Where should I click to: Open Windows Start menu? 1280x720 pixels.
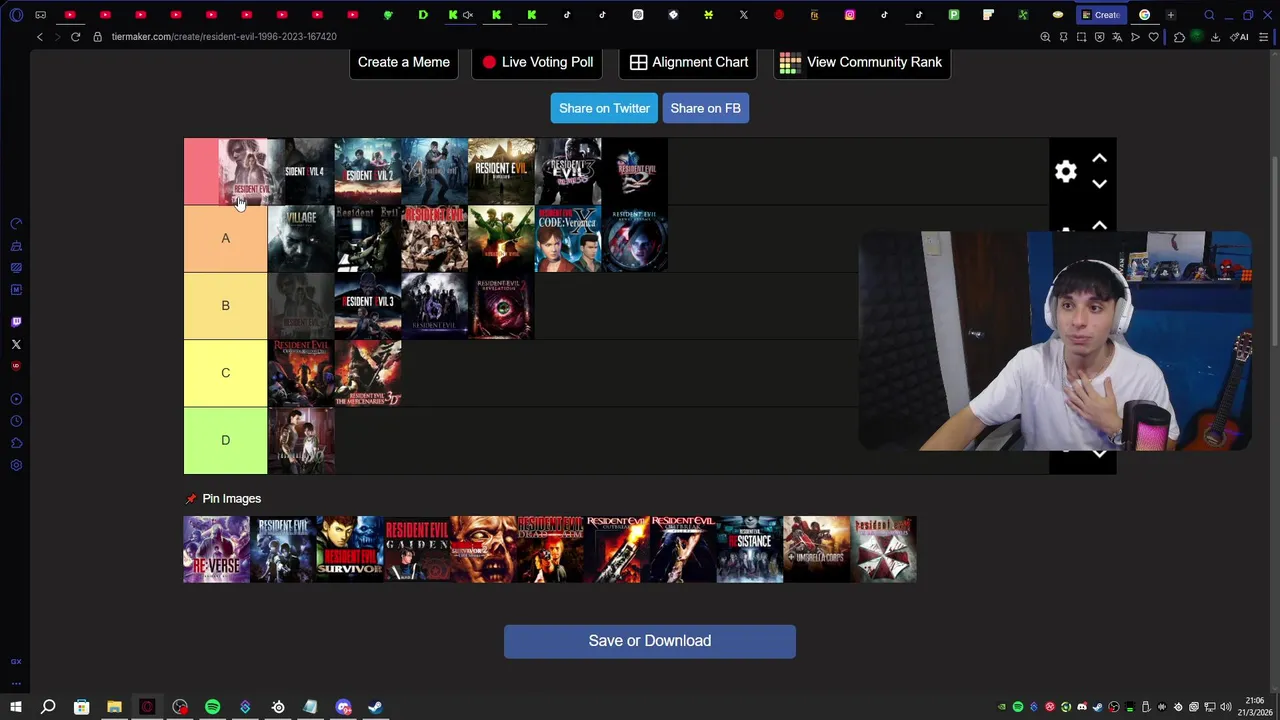pos(16,707)
